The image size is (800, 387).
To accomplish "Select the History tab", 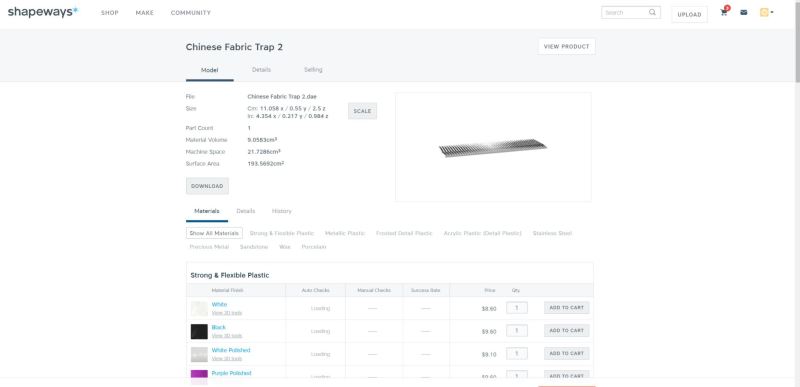I will pos(282,211).
